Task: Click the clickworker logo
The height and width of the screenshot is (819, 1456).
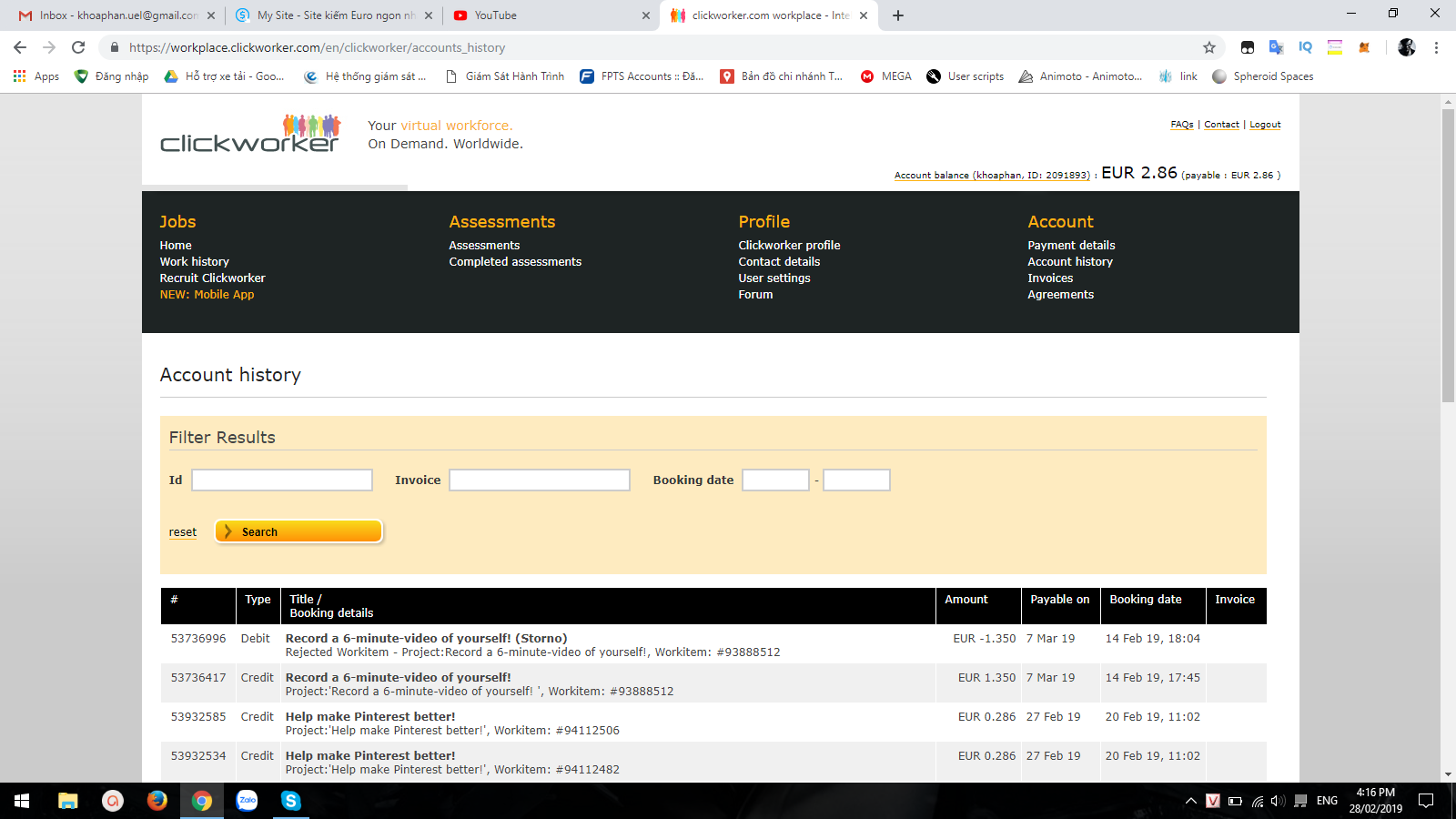Action: (x=250, y=135)
